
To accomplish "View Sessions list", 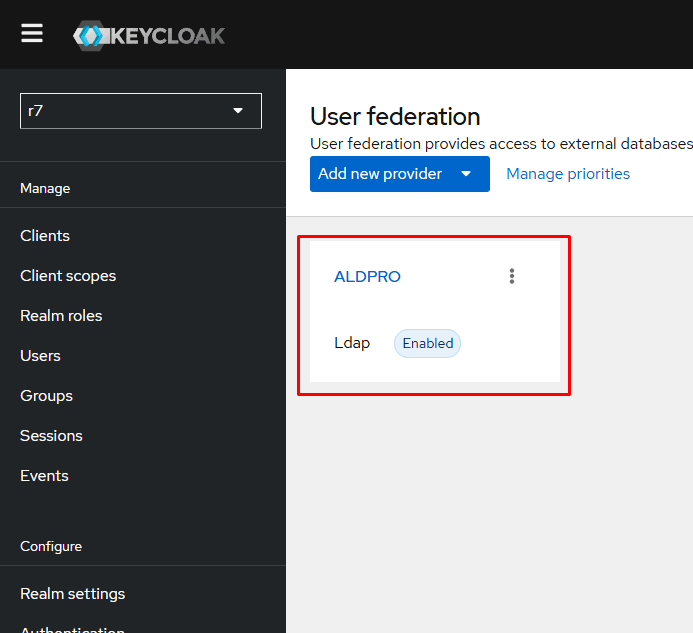I will (x=51, y=436).
